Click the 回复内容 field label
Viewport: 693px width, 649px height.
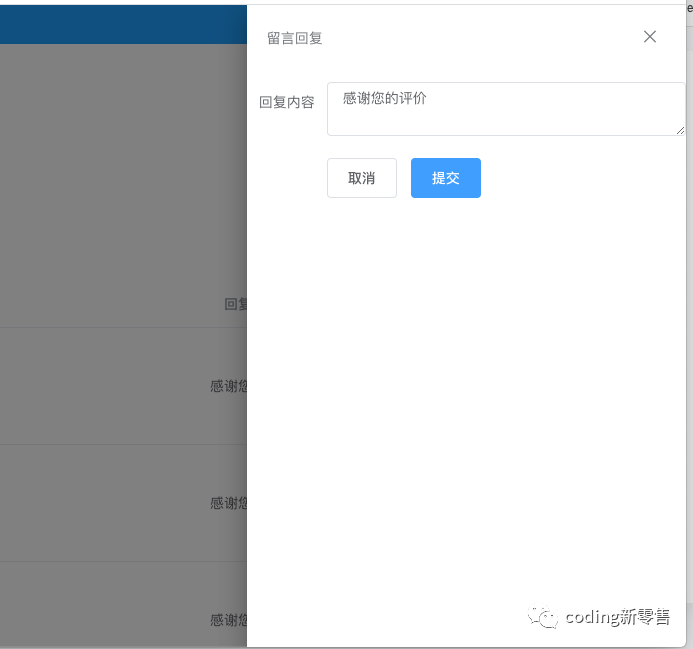tap(287, 102)
